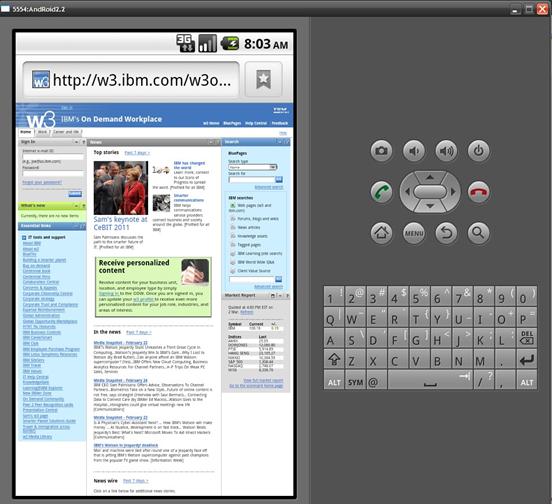Switch to the Career and life tab
This screenshot has width=552, height=504.
tap(66, 132)
